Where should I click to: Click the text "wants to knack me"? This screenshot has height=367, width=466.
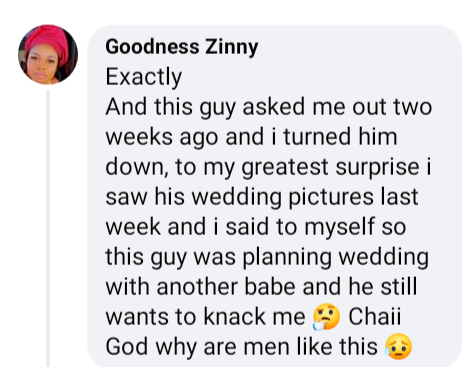(205, 317)
